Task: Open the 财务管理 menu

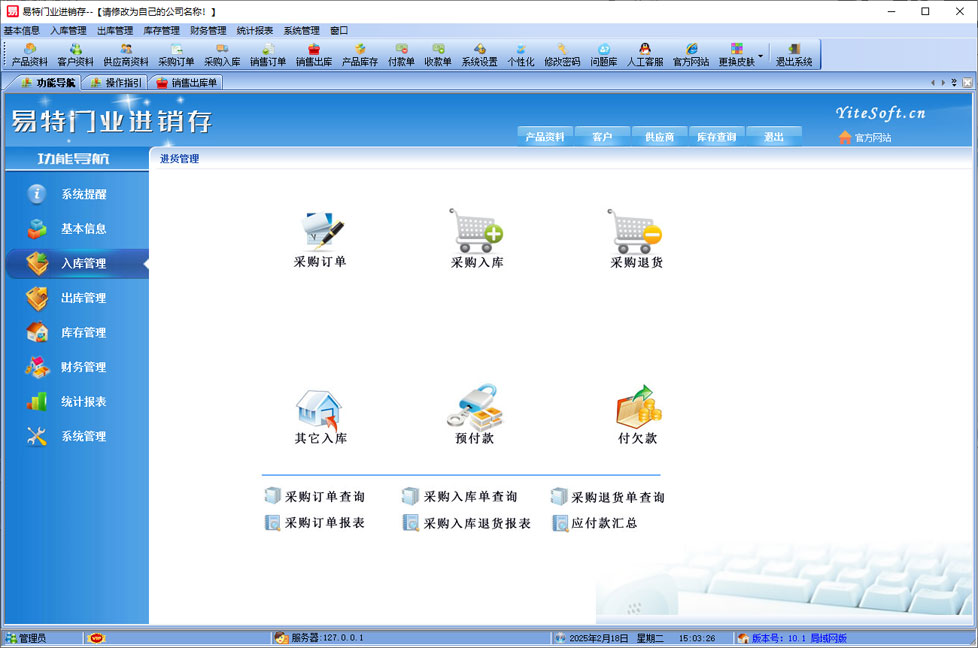Action: [208, 31]
